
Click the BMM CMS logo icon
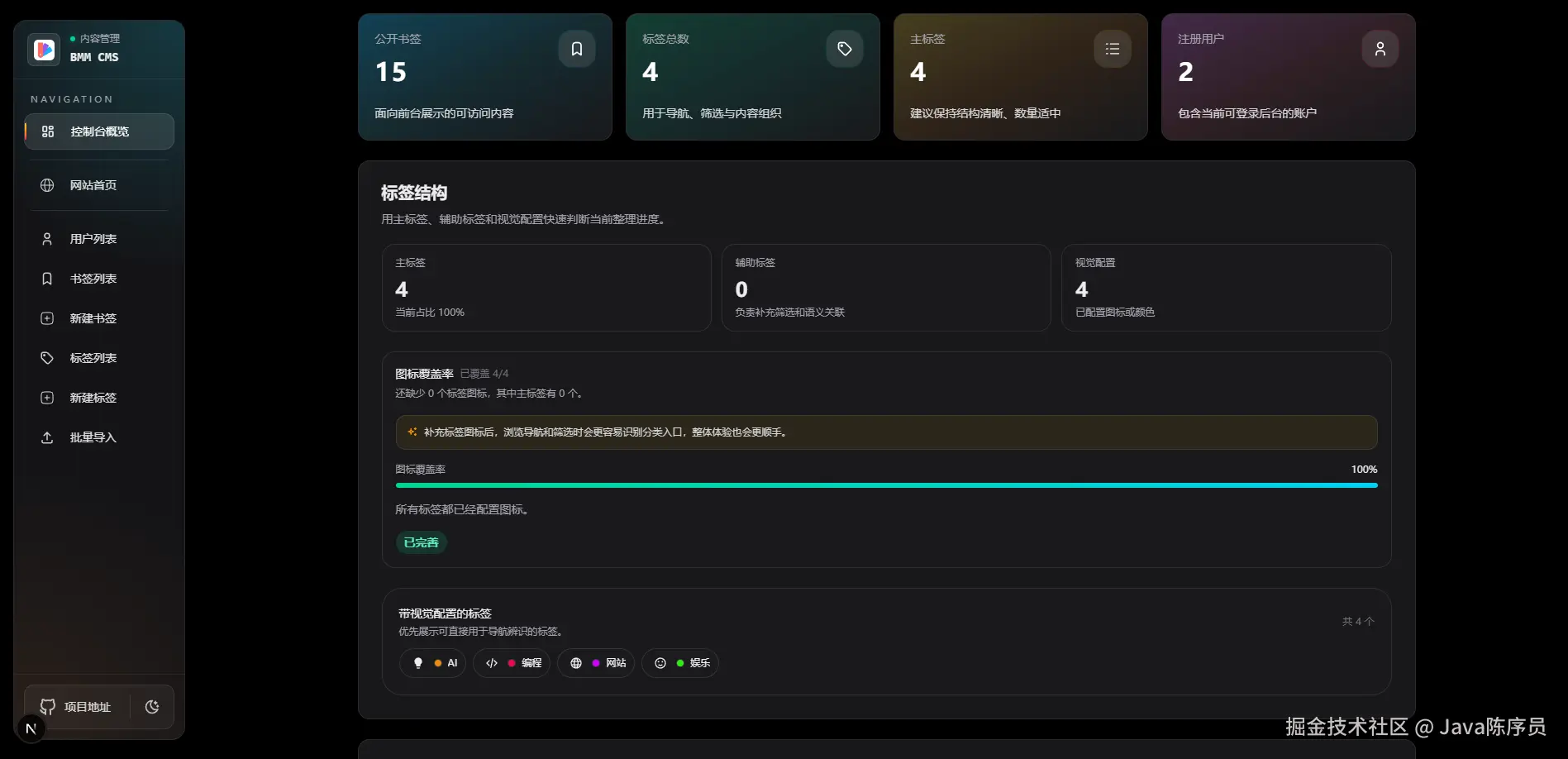[x=44, y=50]
